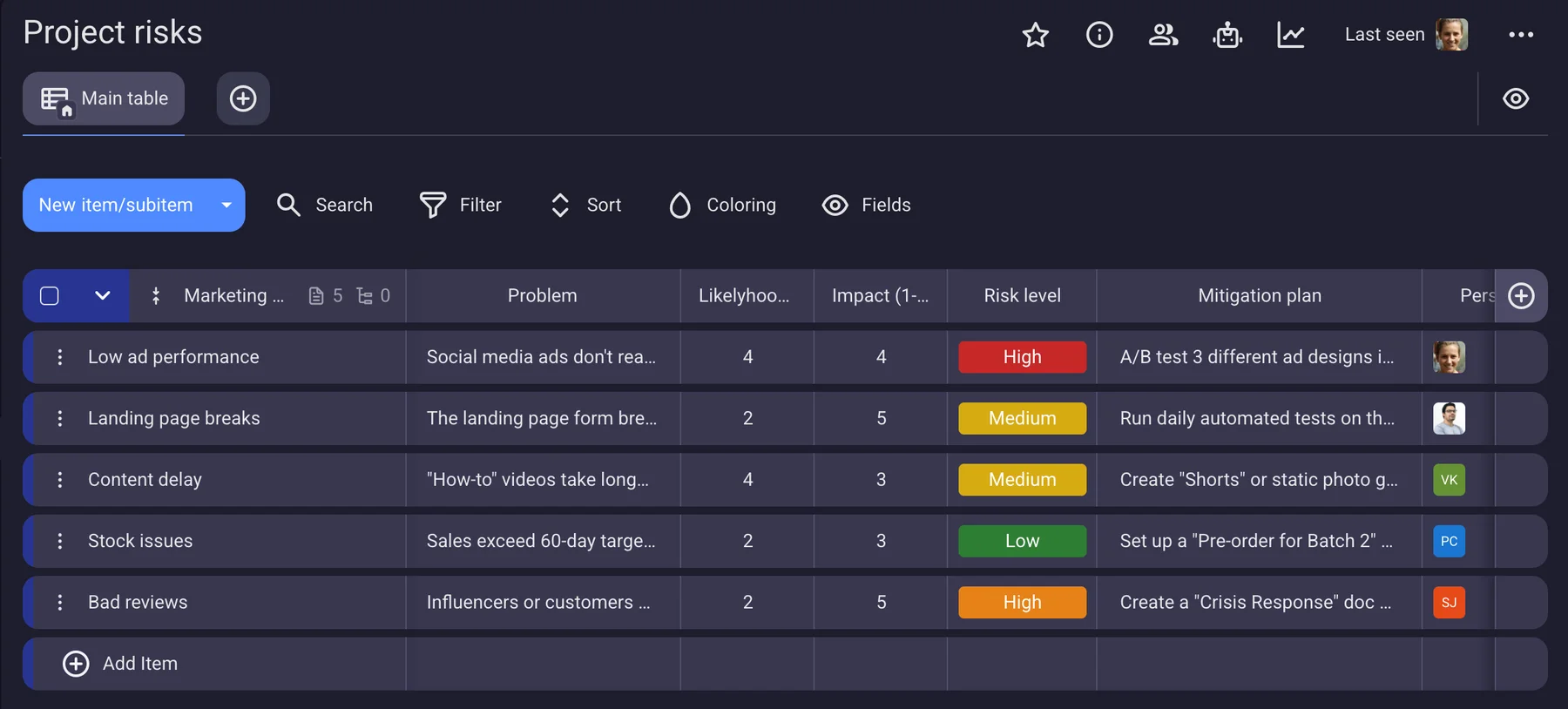
Task: Open row menu for Bad reviews
Action: click(60, 603)
